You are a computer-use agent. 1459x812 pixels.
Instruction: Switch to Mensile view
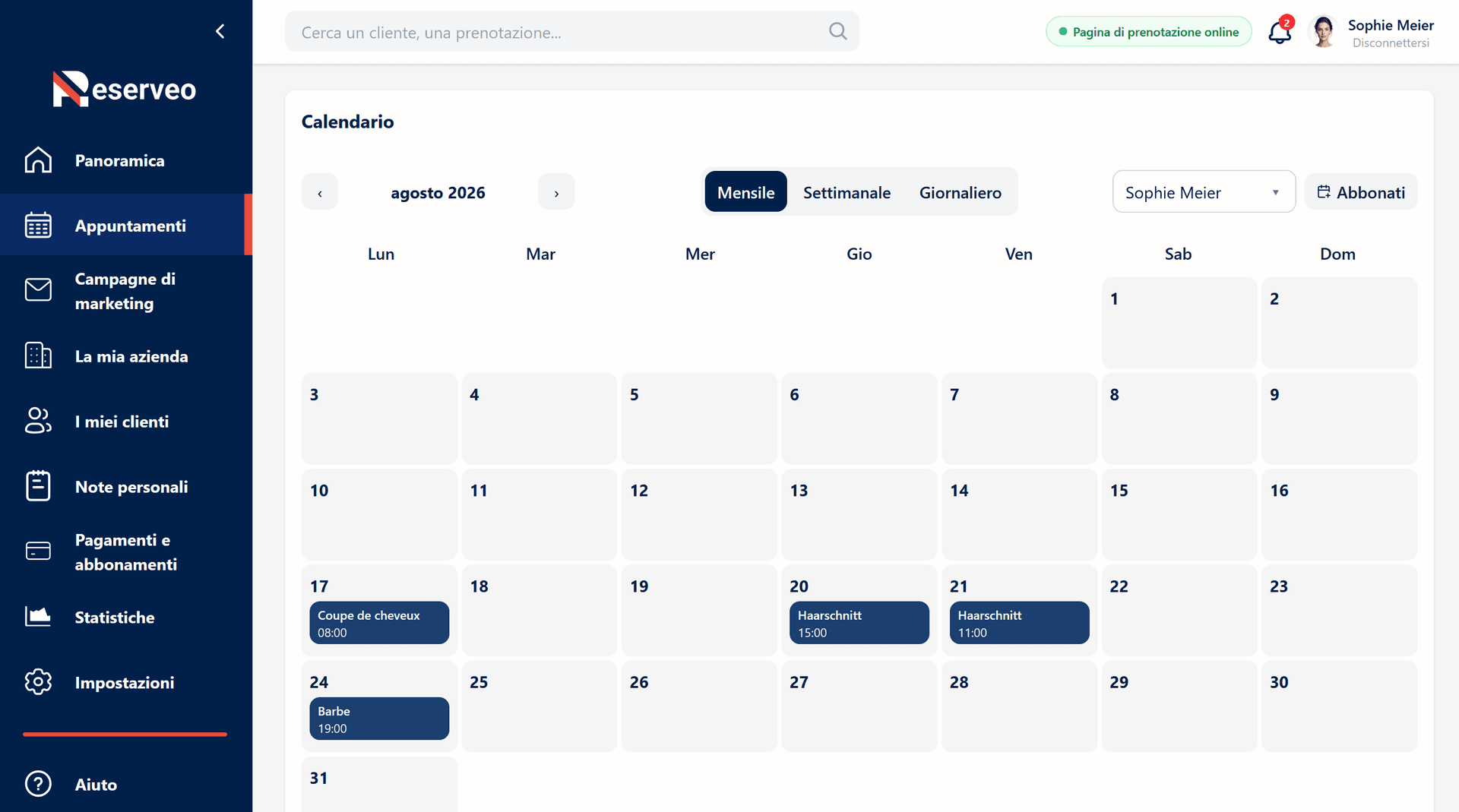click(745, 192)
